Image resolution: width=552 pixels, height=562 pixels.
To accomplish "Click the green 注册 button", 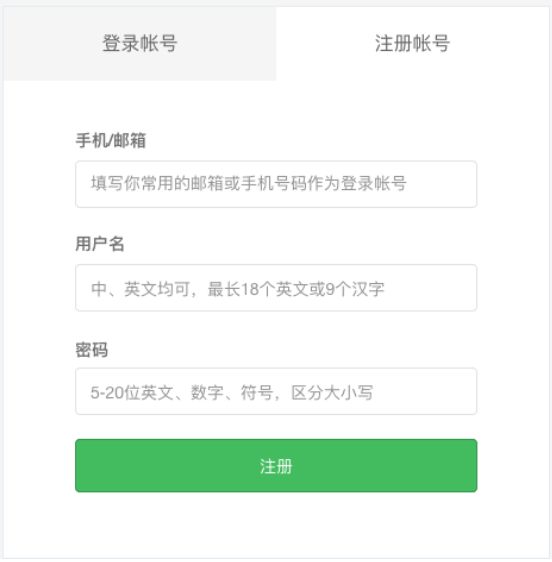I will 276,466.
